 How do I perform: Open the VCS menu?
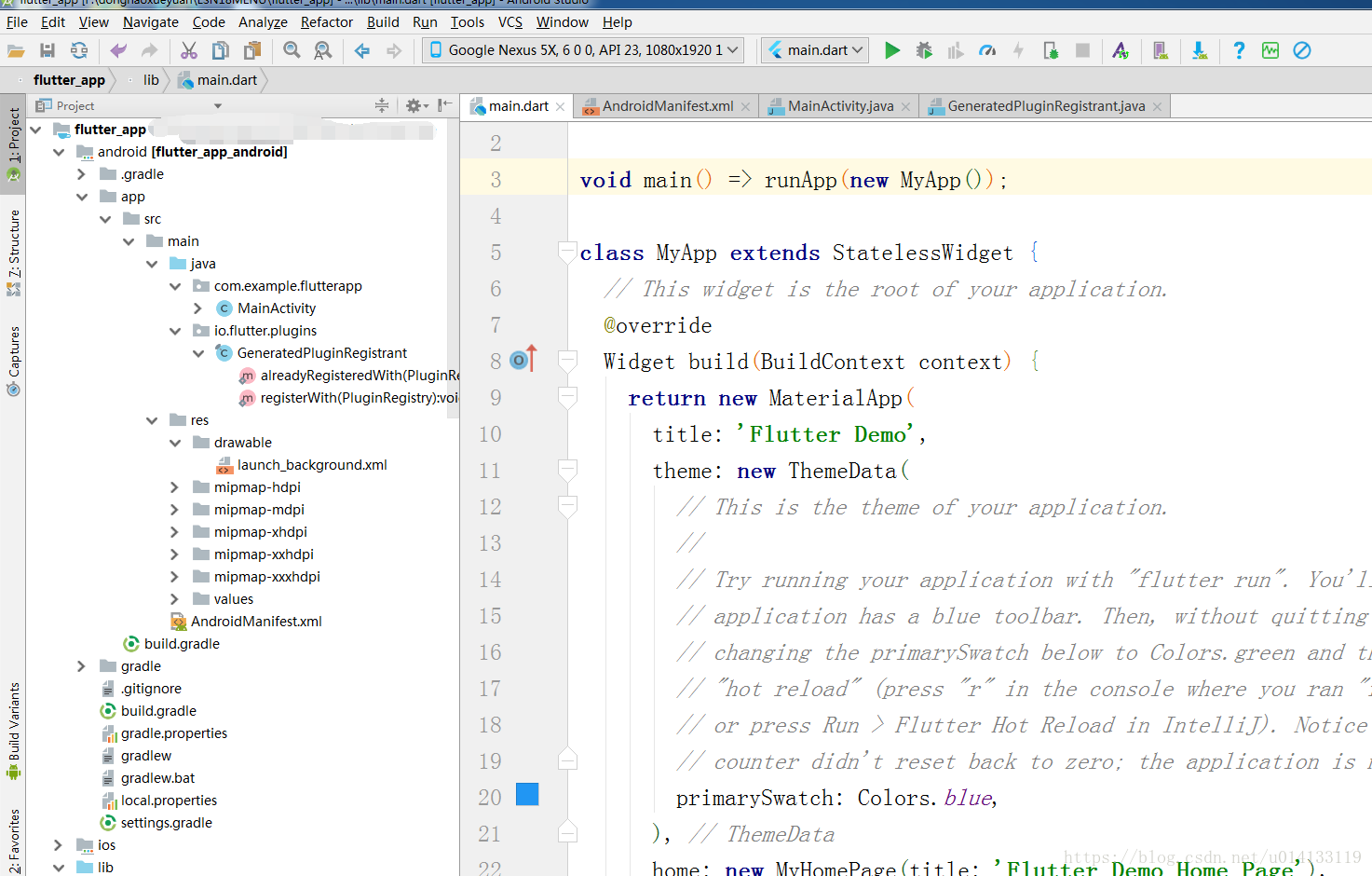510,22
